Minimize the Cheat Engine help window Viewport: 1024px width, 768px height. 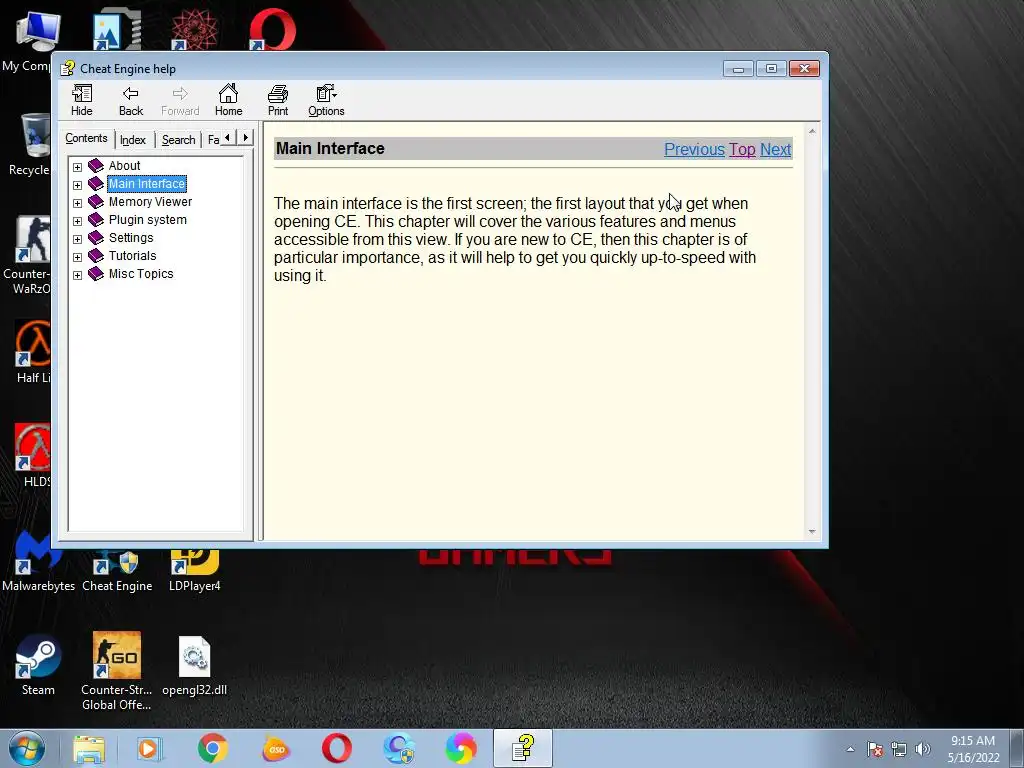pos(738,69)
